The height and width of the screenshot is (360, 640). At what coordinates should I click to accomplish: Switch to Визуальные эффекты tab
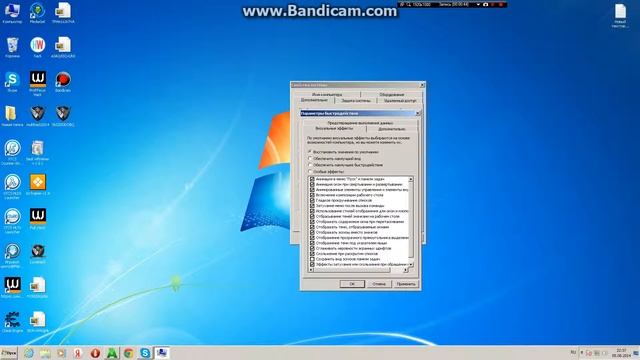click(x=334, y=129)
